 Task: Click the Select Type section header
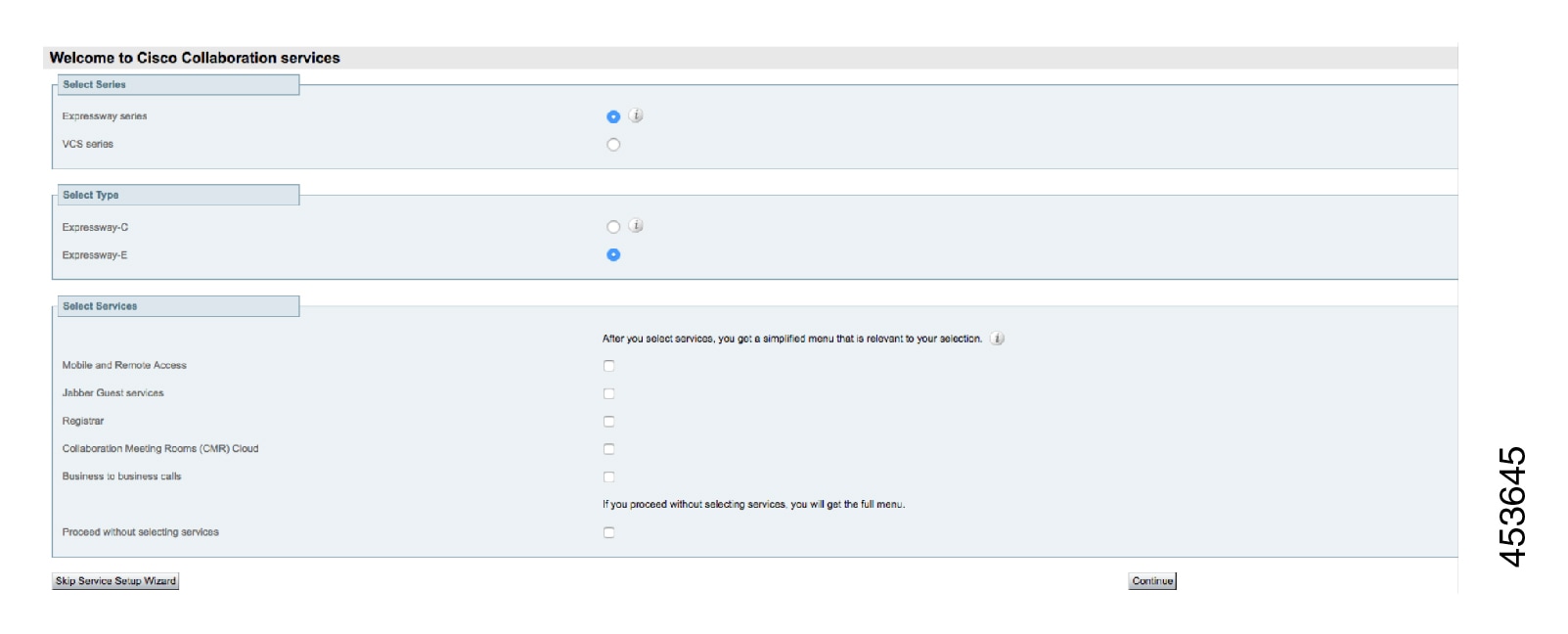click(x=177, y=196)
